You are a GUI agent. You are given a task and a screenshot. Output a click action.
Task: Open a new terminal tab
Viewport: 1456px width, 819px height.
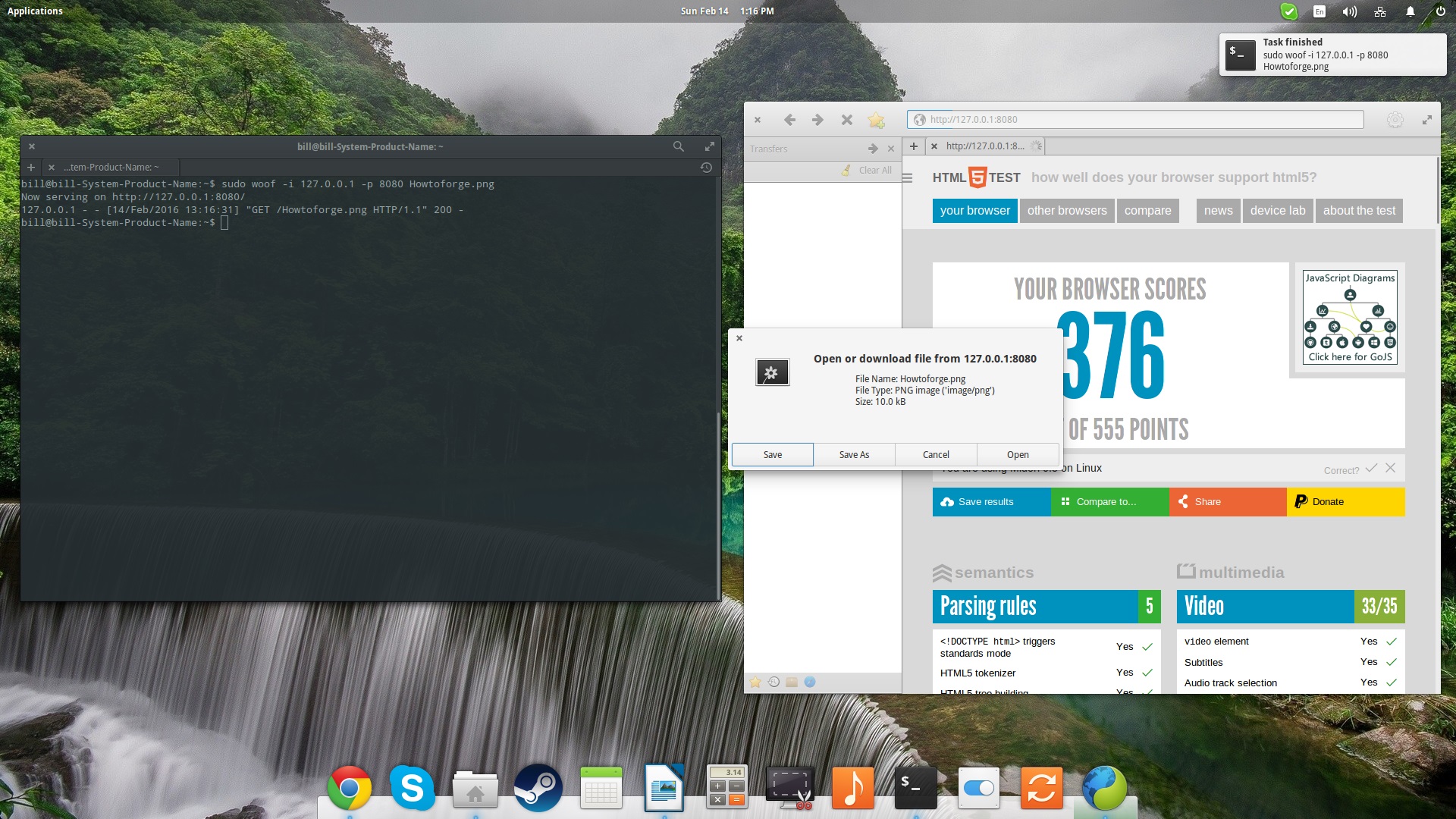pyautogui.click(x=31, y=167)
